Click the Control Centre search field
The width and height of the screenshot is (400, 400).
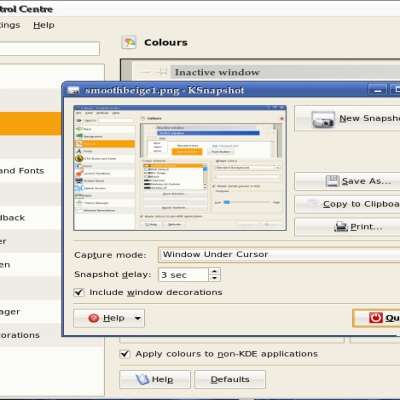50,48
